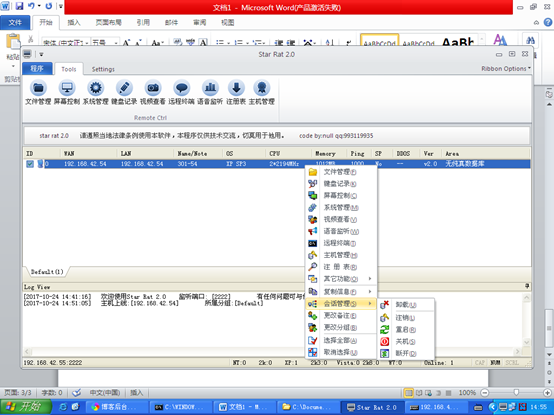
Task: Open the Ribbon Options dropdown
Action: (x=506, y=69)
